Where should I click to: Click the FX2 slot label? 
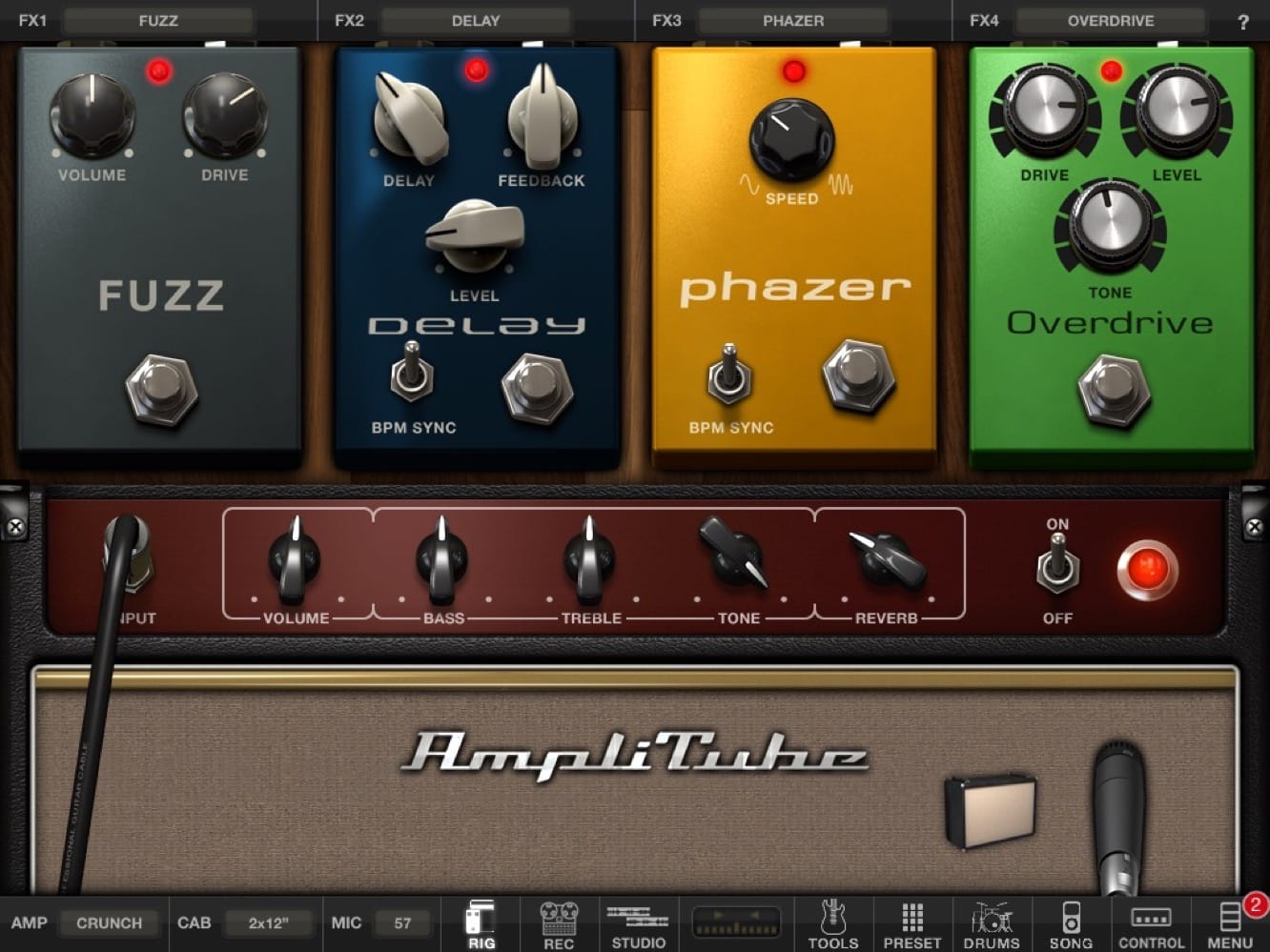point(349,20)
